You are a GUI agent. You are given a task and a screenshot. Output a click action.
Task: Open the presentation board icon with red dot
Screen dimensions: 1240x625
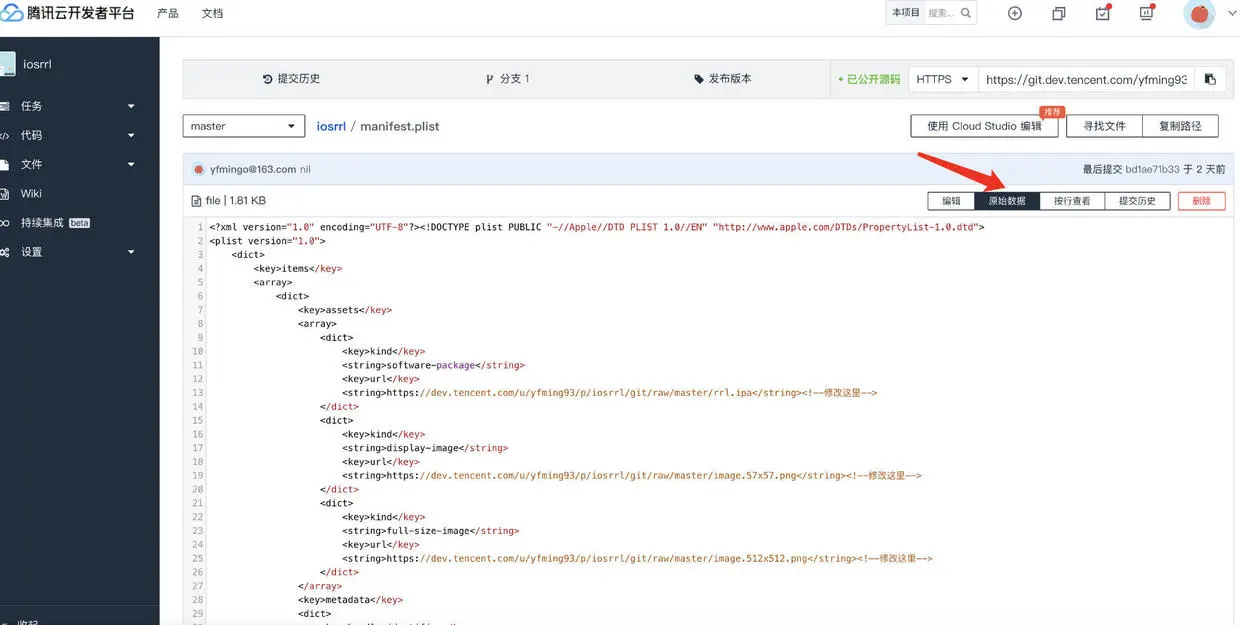point(1147,13)
